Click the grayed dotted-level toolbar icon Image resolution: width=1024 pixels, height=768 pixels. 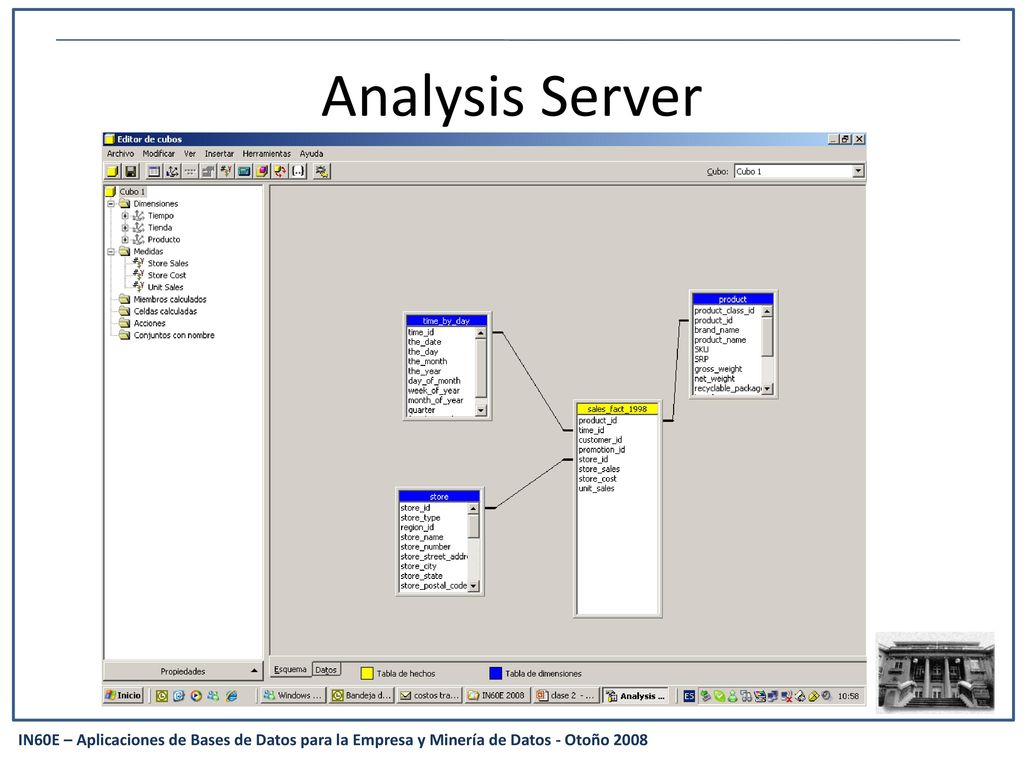190,171
